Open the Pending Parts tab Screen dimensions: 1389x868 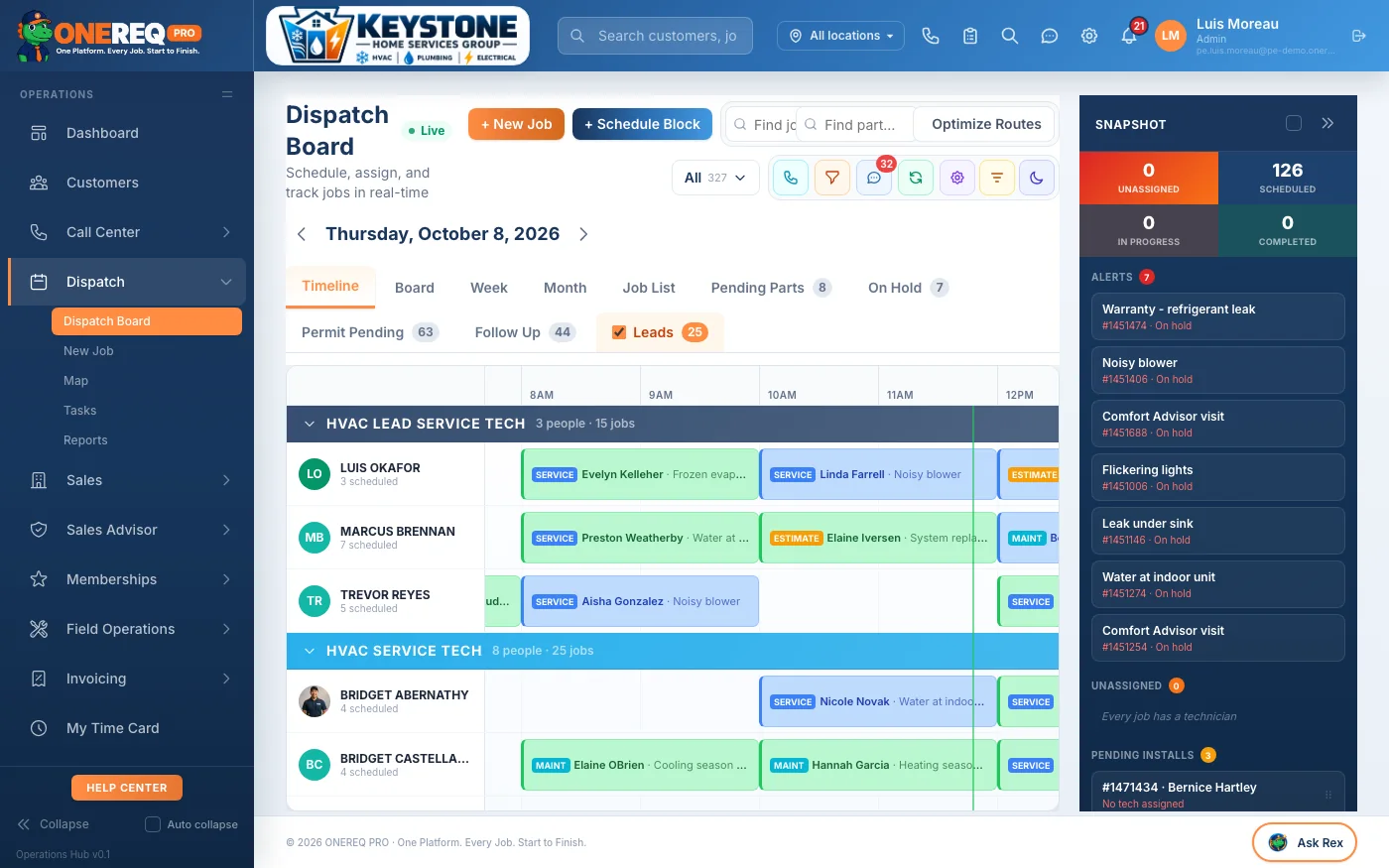pyautogui.click(x=771, y=288)
